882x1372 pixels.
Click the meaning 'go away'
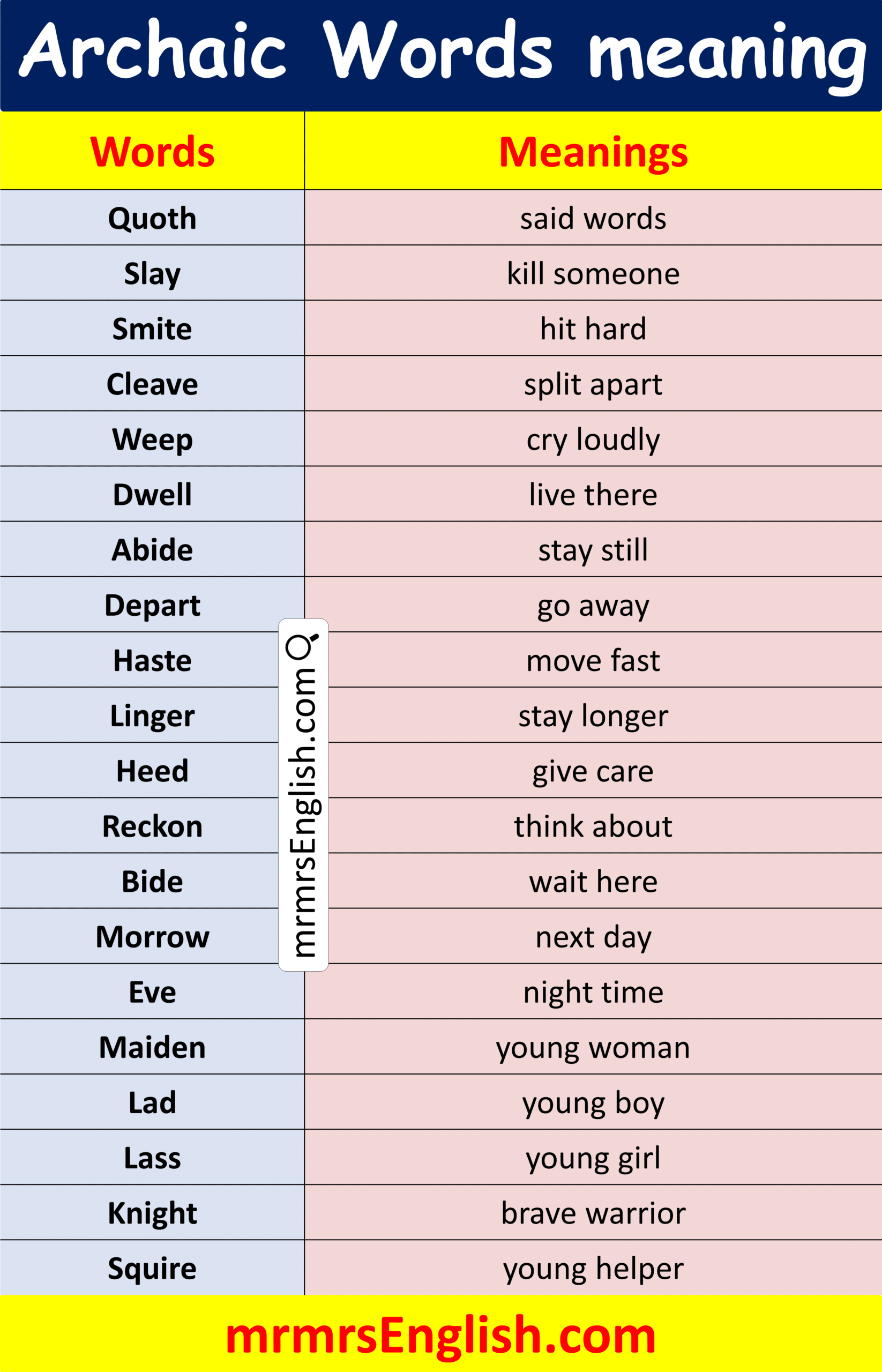tap(593, 606)
